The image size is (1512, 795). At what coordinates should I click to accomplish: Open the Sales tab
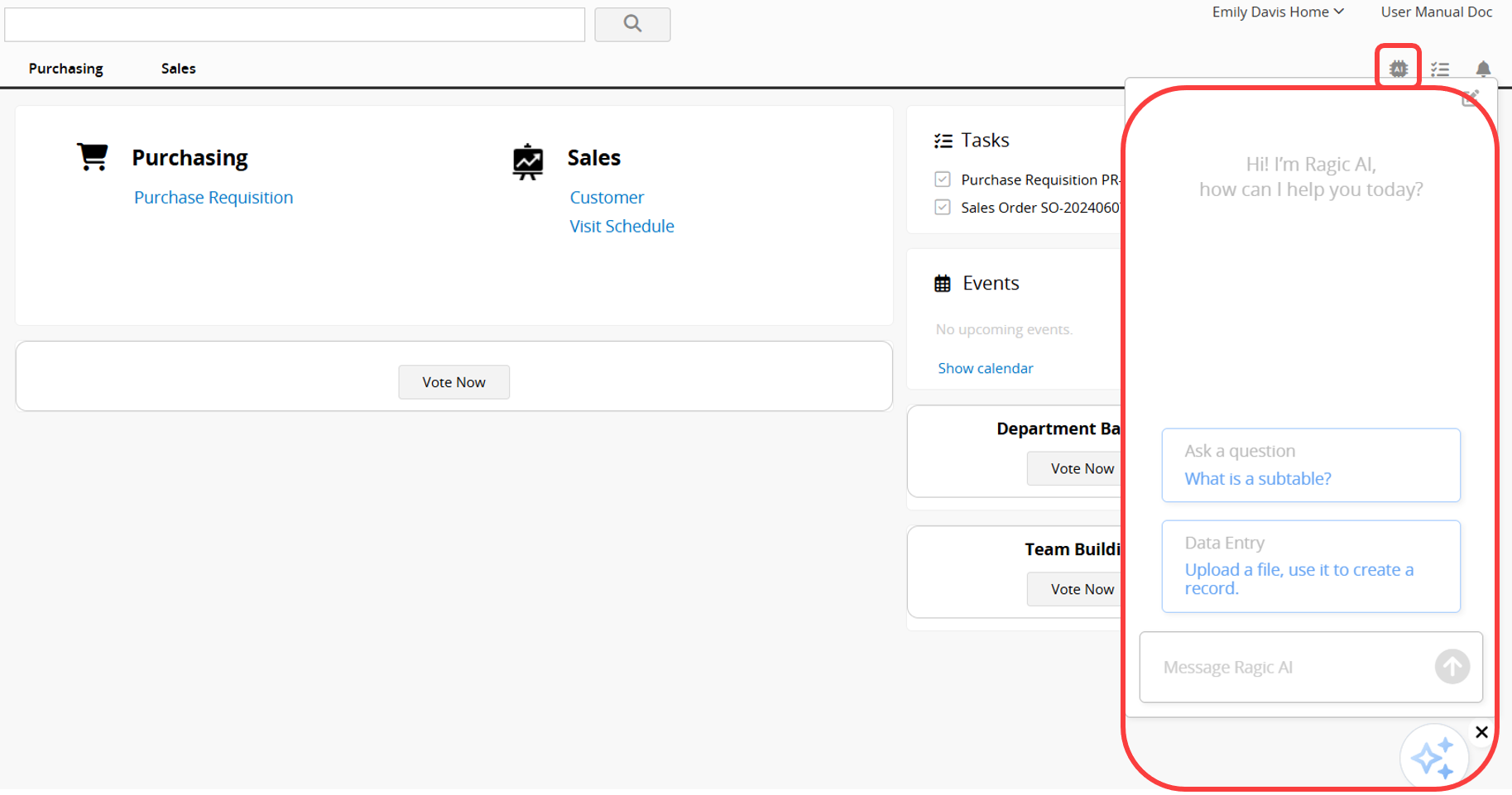179,69
